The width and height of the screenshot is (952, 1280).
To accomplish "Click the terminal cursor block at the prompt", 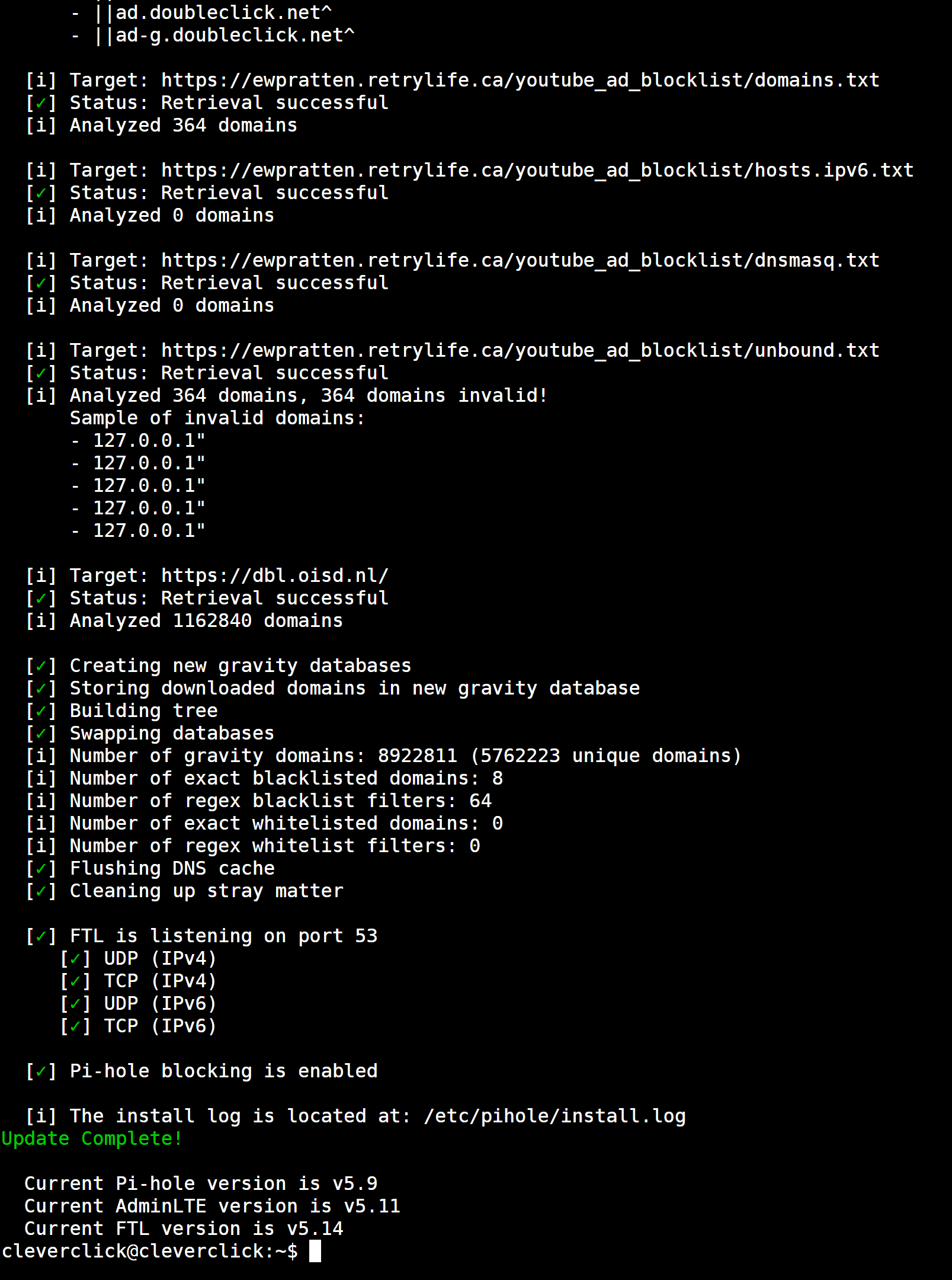I will (315, 1251).
